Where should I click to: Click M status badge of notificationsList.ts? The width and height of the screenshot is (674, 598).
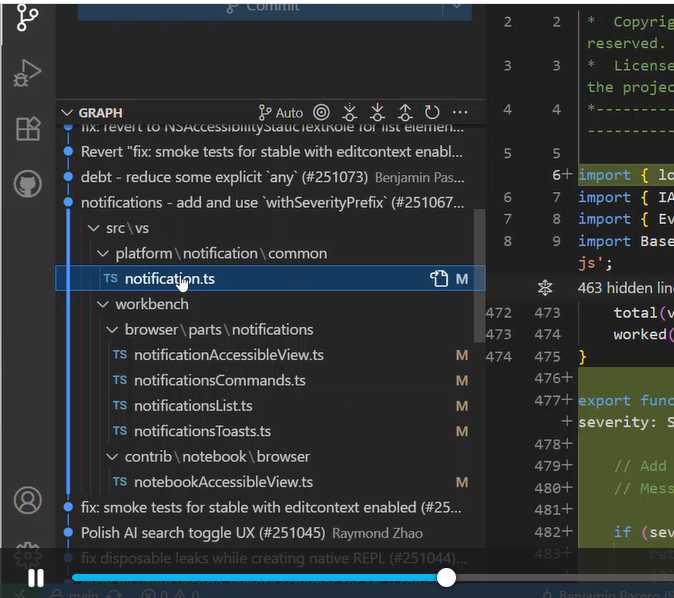tap(462, 406)
